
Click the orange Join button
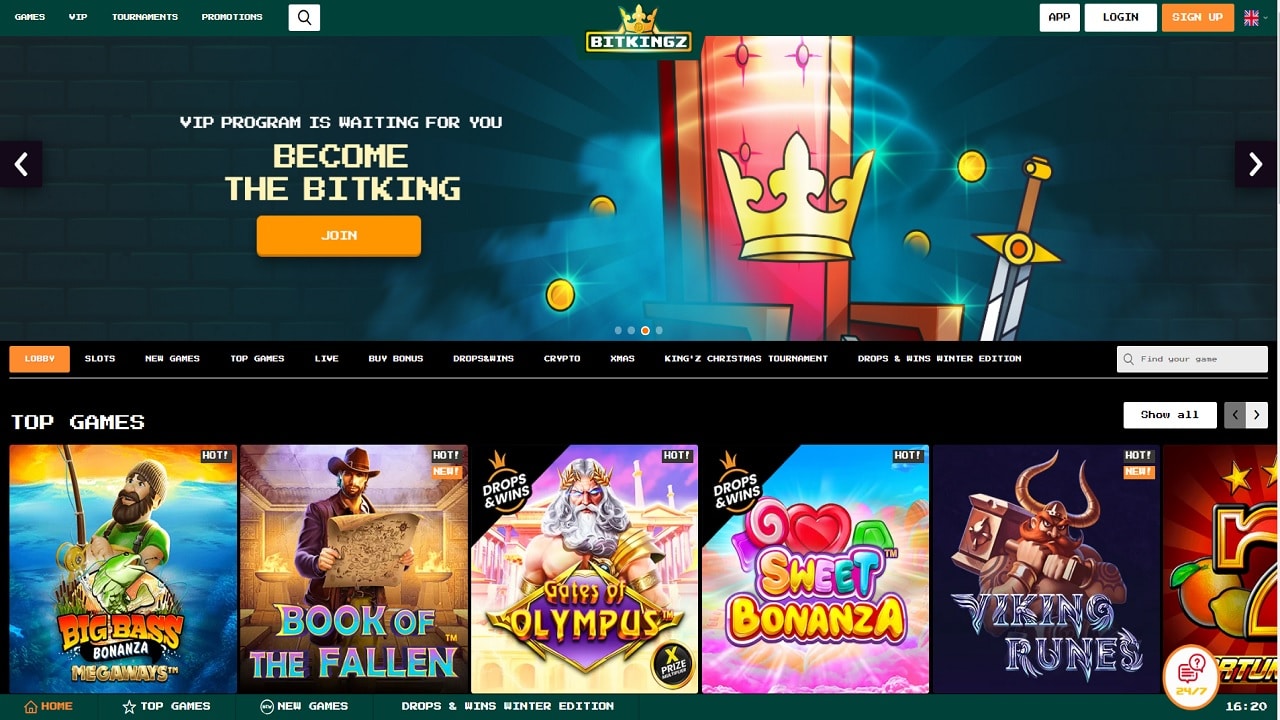339,236
